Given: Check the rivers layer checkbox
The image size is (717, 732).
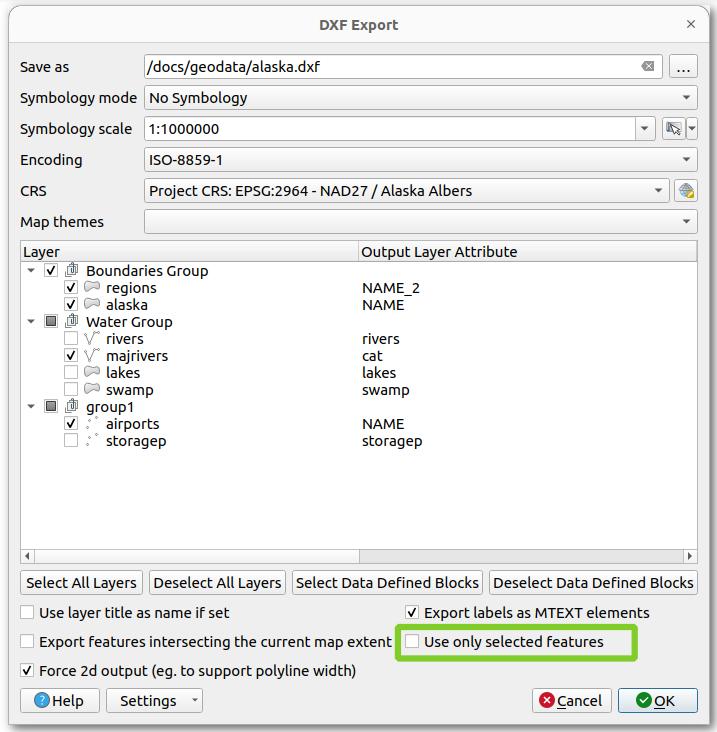Looking at the screenshot, I should (x=71, y=339).
